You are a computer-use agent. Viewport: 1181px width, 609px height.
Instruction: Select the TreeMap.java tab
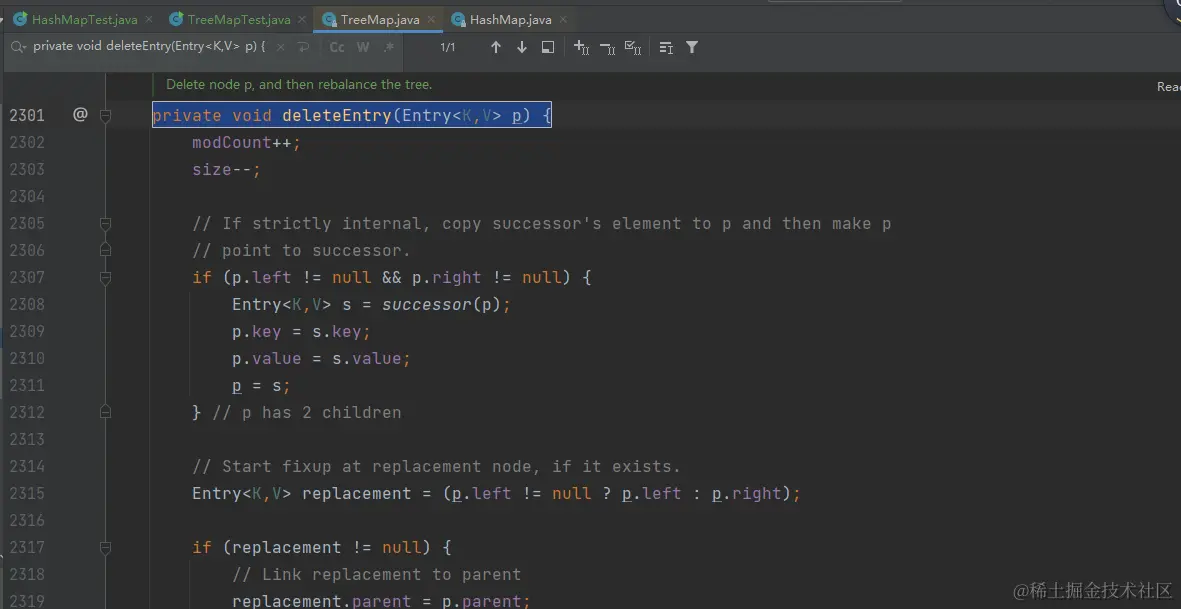point(380,20)
